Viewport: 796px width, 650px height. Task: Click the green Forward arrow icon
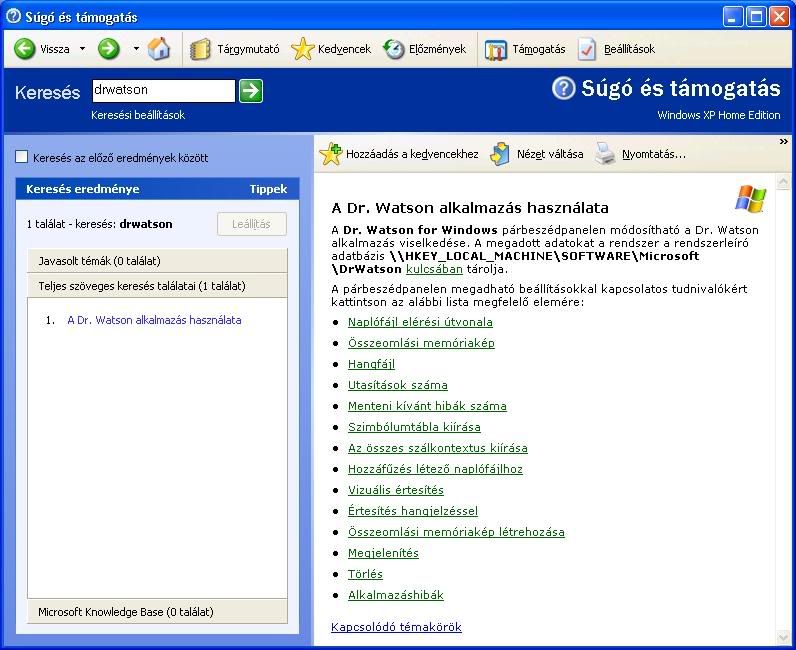coord(109,49)
